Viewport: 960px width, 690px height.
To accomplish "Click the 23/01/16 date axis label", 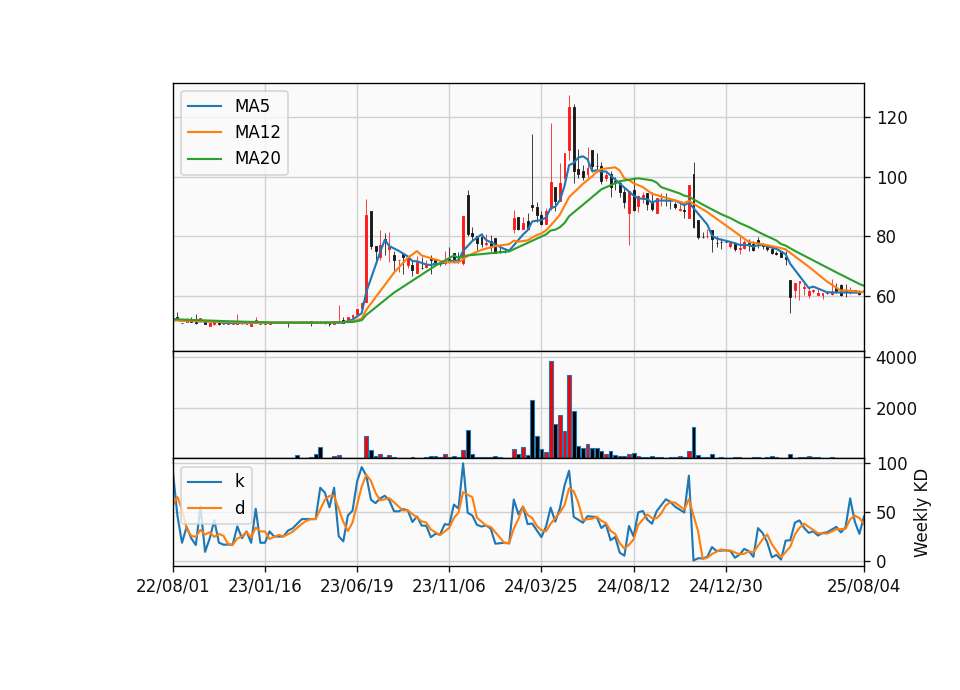I will pos(264,586).
